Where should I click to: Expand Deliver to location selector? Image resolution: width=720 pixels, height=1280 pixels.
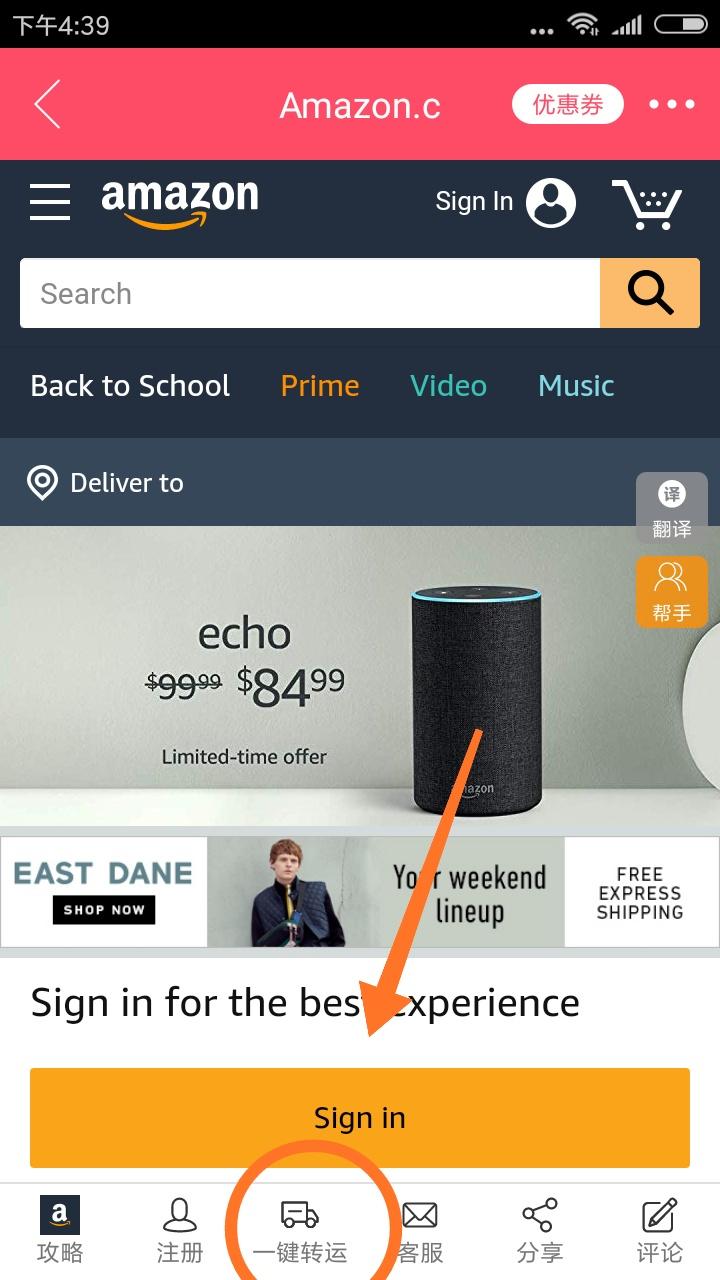tap(105, 483)
